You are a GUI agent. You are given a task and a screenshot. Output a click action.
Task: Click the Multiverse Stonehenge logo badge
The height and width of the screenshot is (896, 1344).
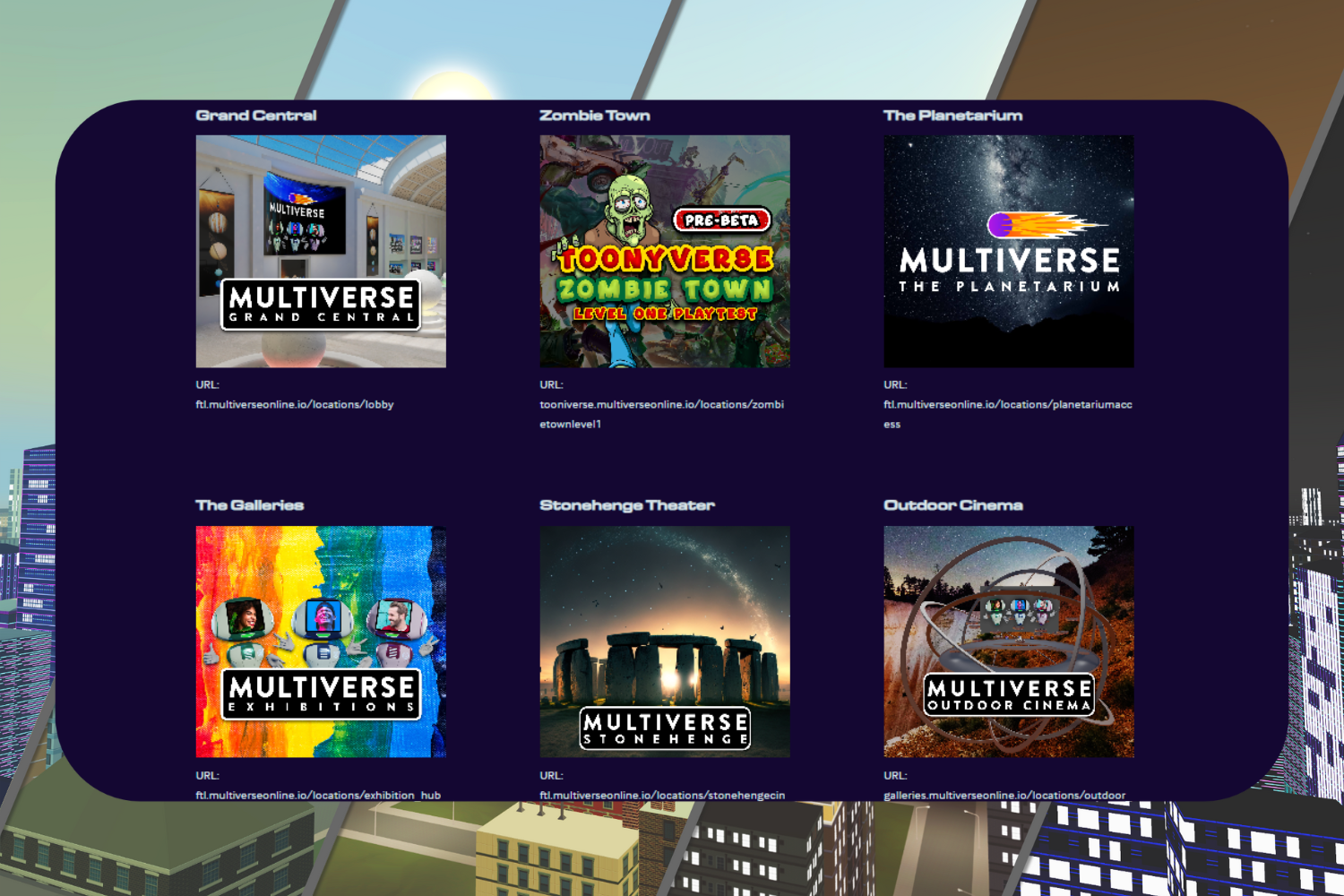(664, 728)
